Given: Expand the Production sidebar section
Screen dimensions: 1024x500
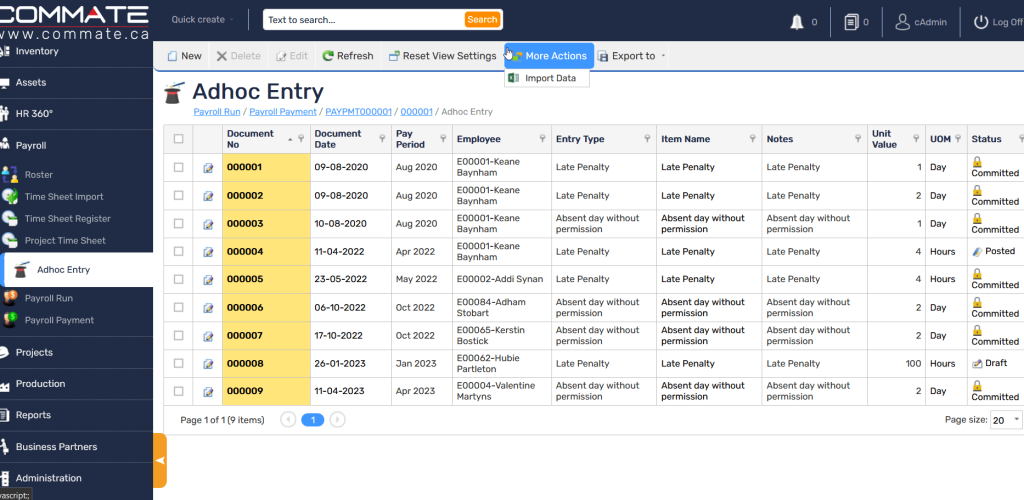Looking at the screenshot, I should coord(76,384).
